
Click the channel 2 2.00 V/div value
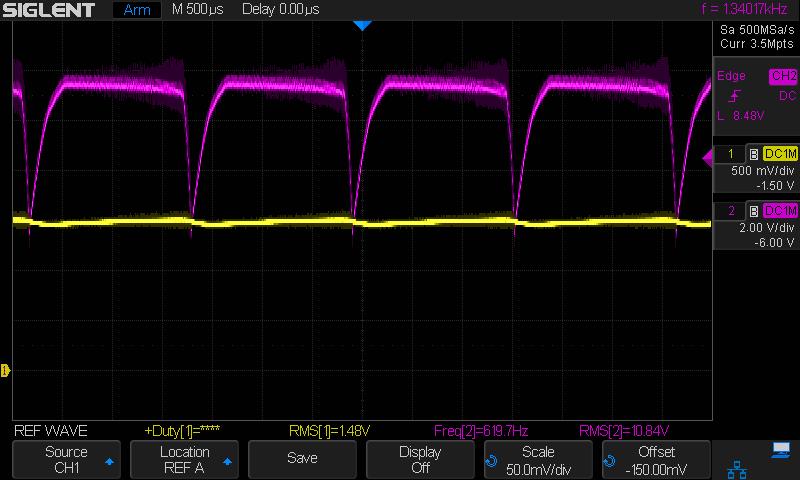pos(766,228)
